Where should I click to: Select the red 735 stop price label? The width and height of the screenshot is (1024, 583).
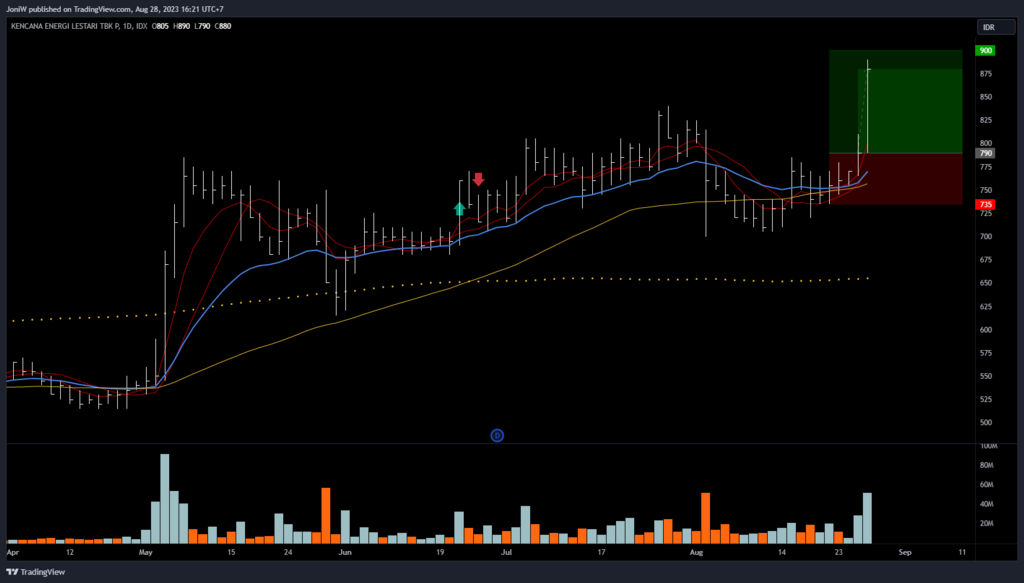985,204
